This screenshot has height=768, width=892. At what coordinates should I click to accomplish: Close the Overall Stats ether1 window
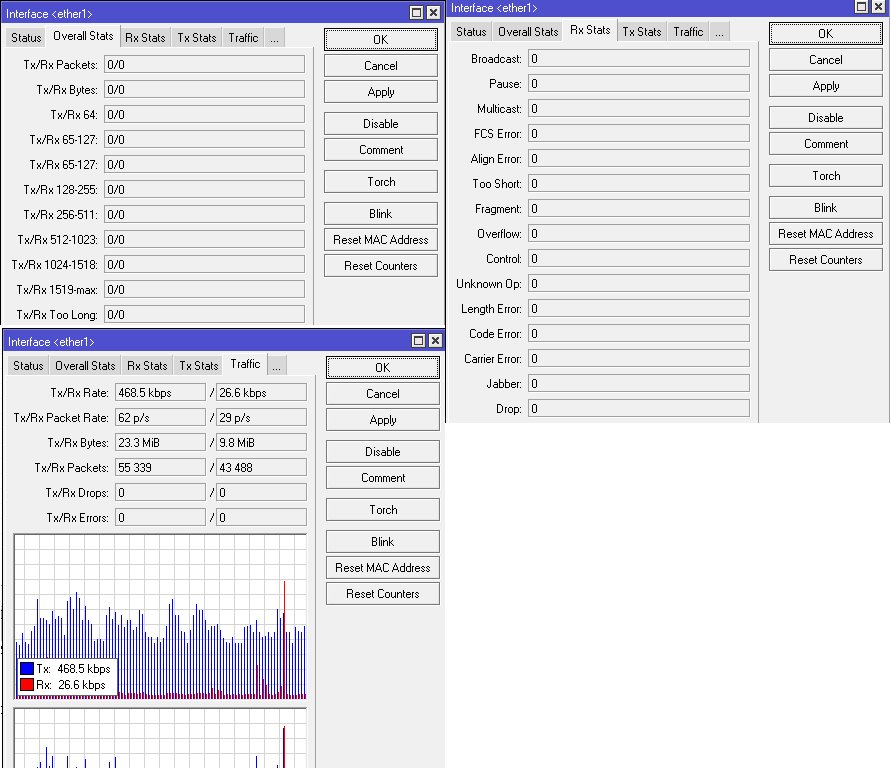pos(433,13)
